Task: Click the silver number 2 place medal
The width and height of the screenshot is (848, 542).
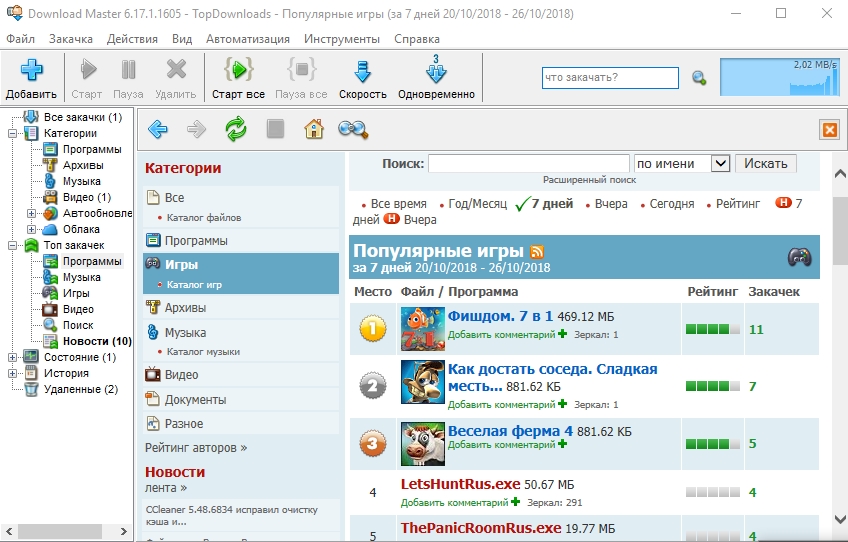Action: click(373, 386)
